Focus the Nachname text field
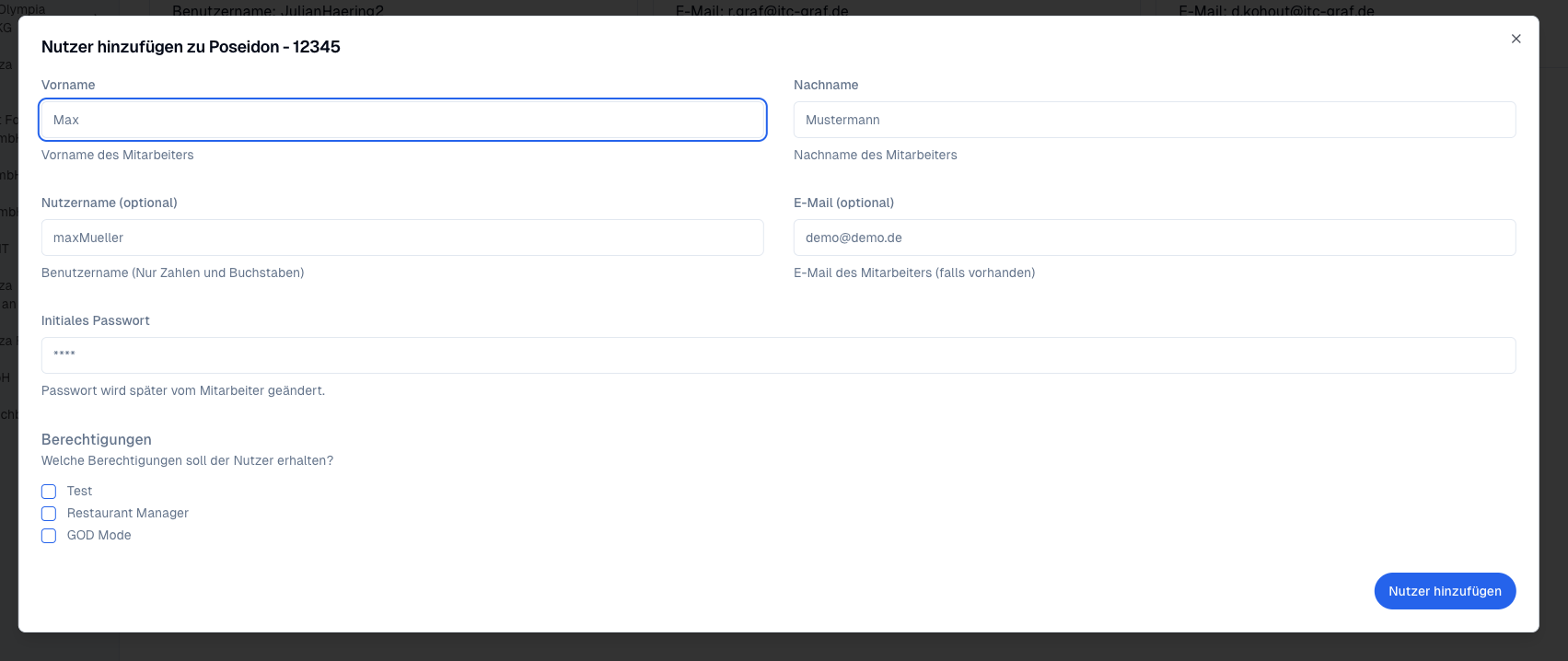Image resolution: width=1568 pixels, height=661 pixels. click(1154, 120)
